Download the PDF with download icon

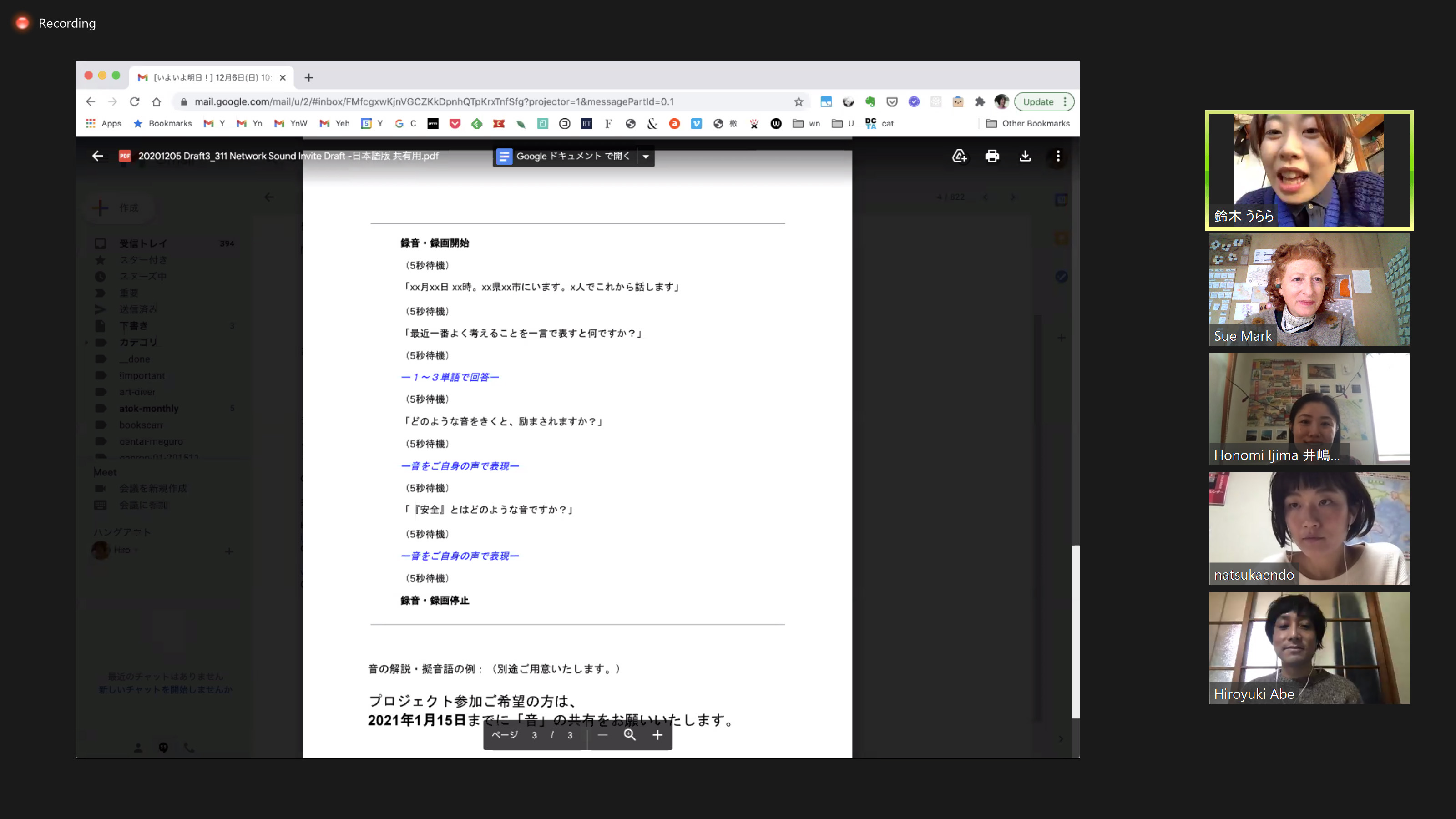click(x=1025, y=156)
